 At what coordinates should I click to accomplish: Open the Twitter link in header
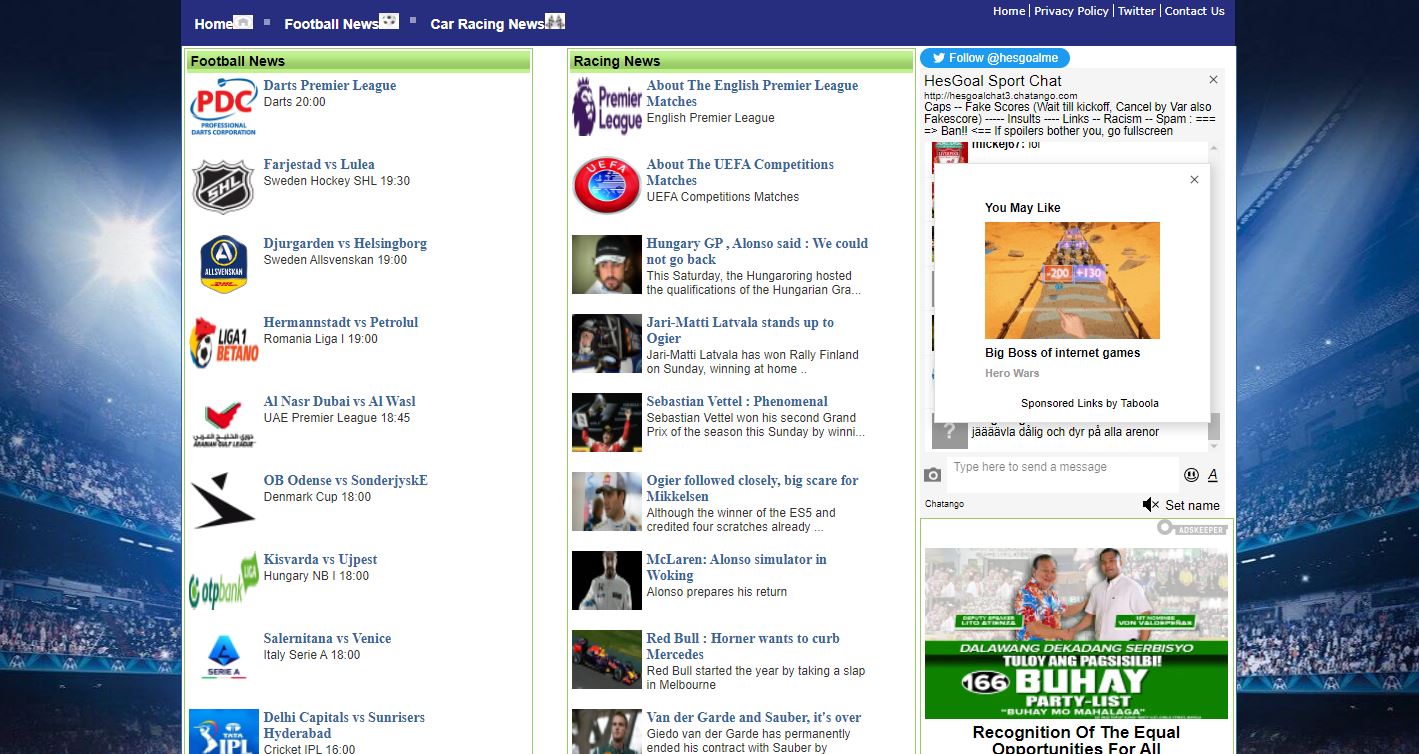coord(1136,11)
